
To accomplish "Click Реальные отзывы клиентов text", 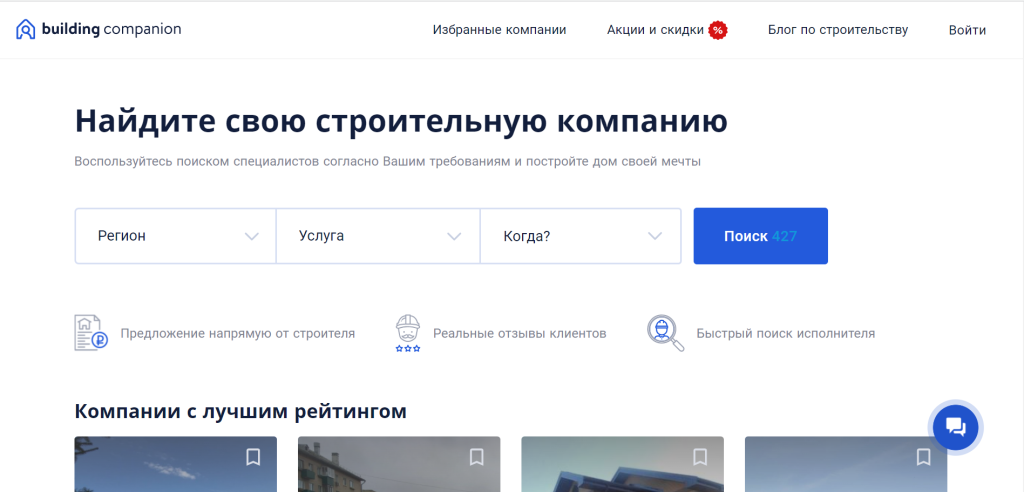I will coord(520,334).
